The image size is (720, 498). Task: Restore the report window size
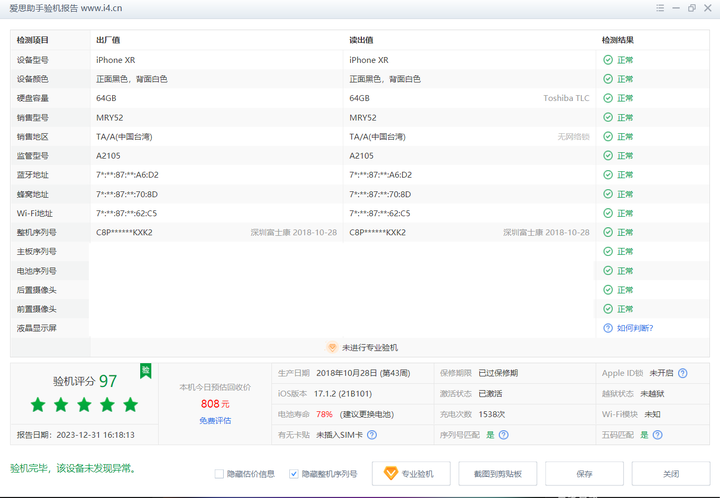coord(692,8)
